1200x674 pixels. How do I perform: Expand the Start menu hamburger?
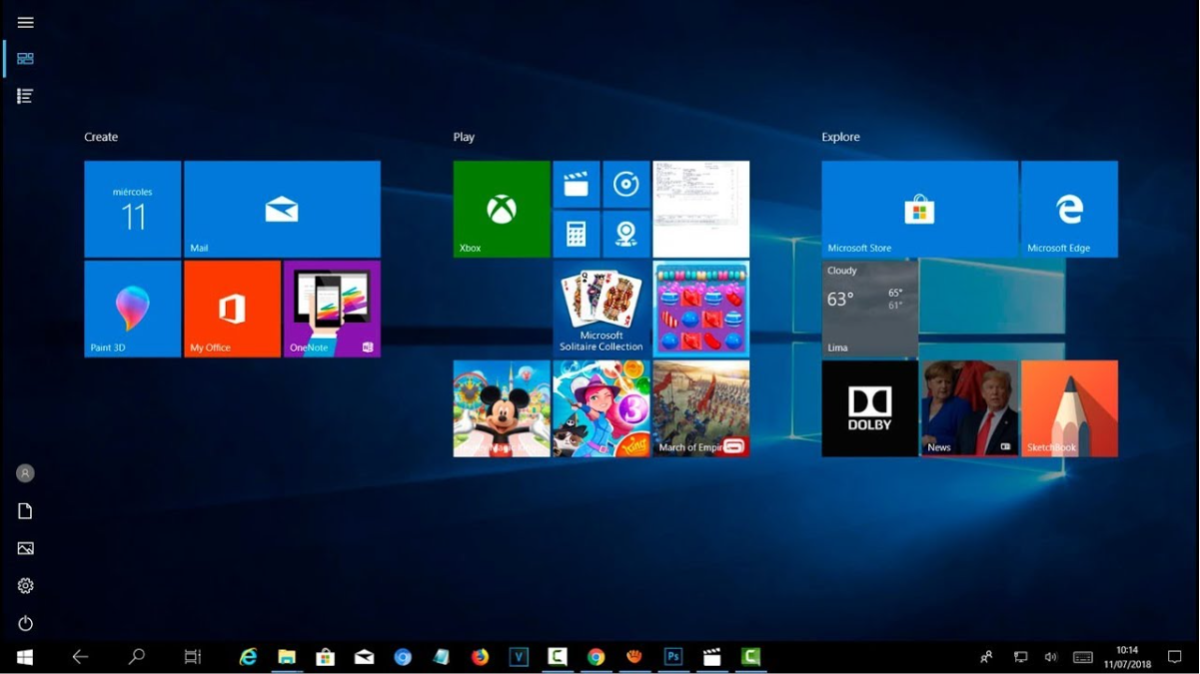24,22
